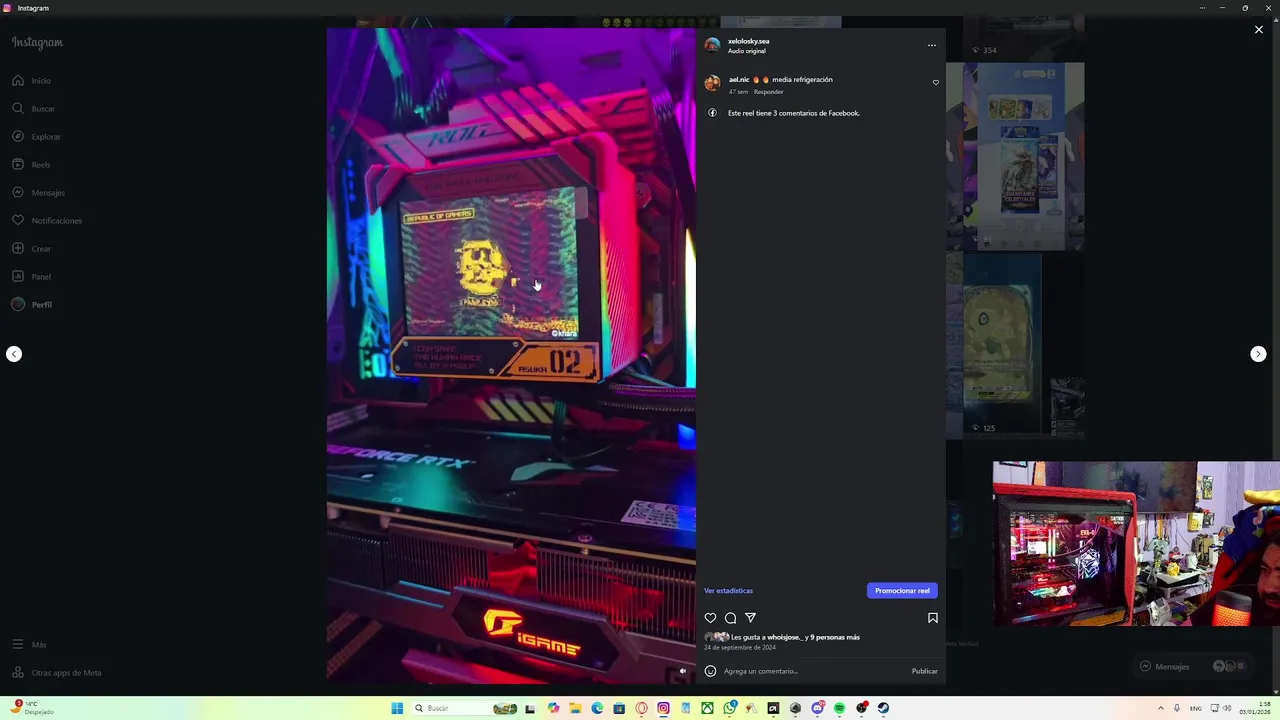Image resolution: width=1280 pixels, height=720 pixels.
Task: Open Otras apps de Meta
Action: point(57,673)
